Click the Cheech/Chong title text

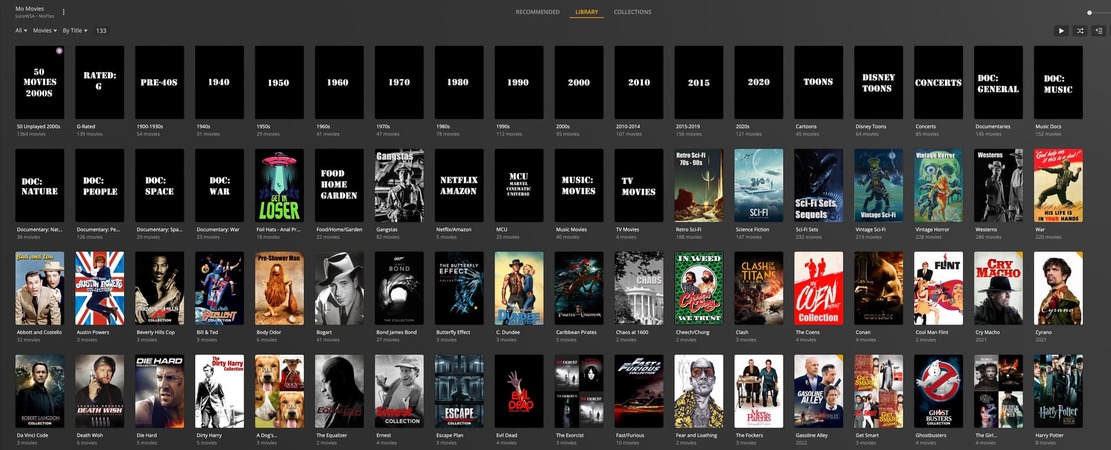[x=692, y=332]
